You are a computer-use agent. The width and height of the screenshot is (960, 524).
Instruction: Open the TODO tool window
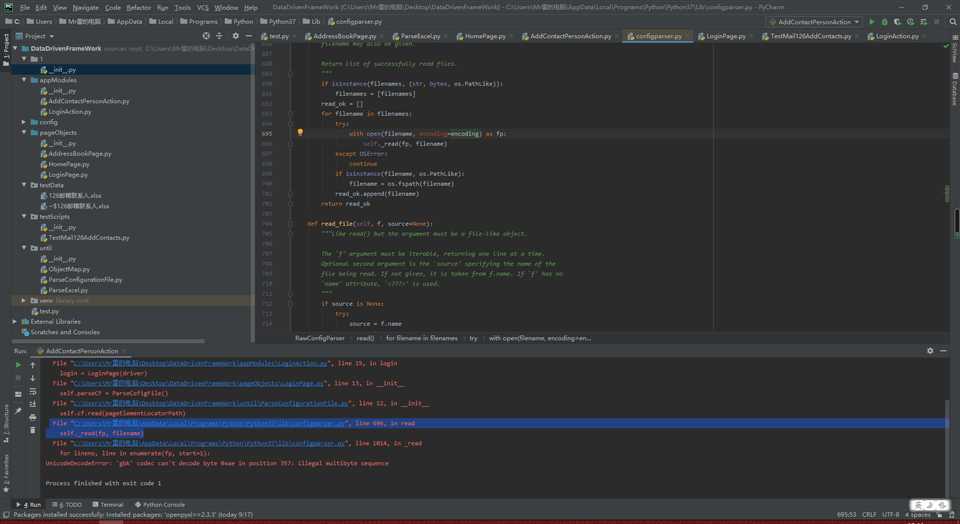(67, 505)
